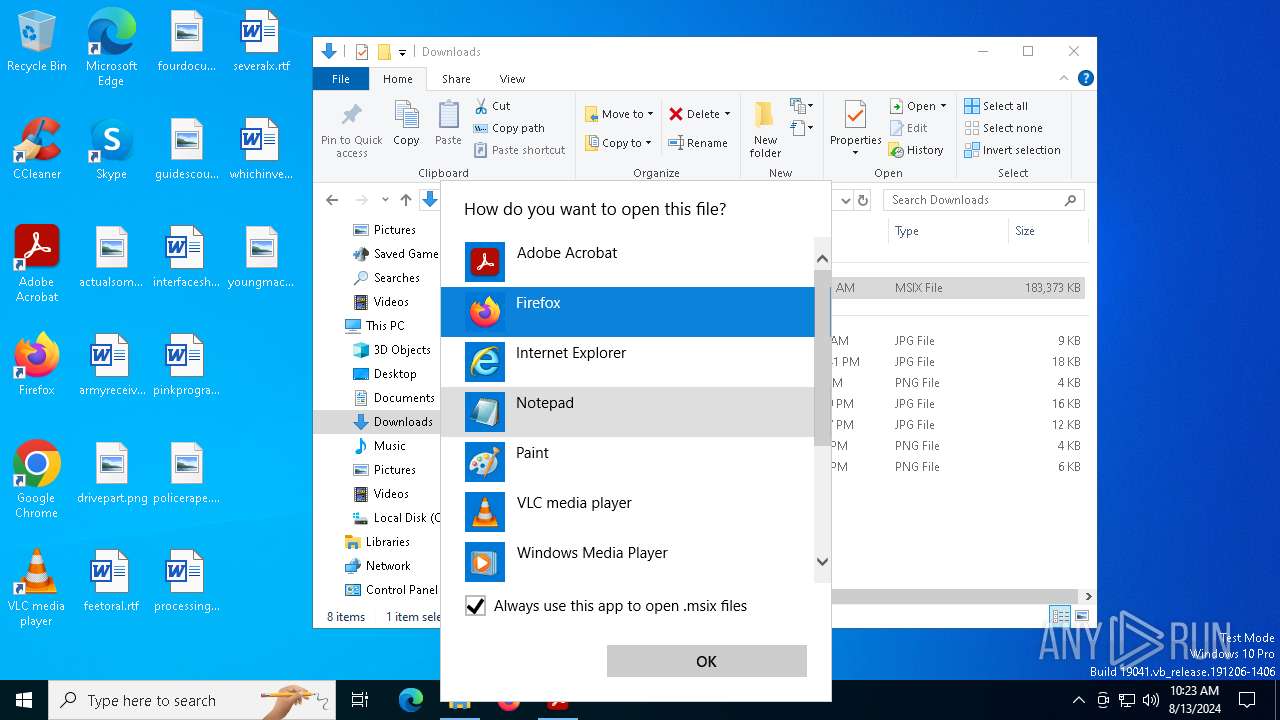Select Skype desktop shortcut

(111, 149)
